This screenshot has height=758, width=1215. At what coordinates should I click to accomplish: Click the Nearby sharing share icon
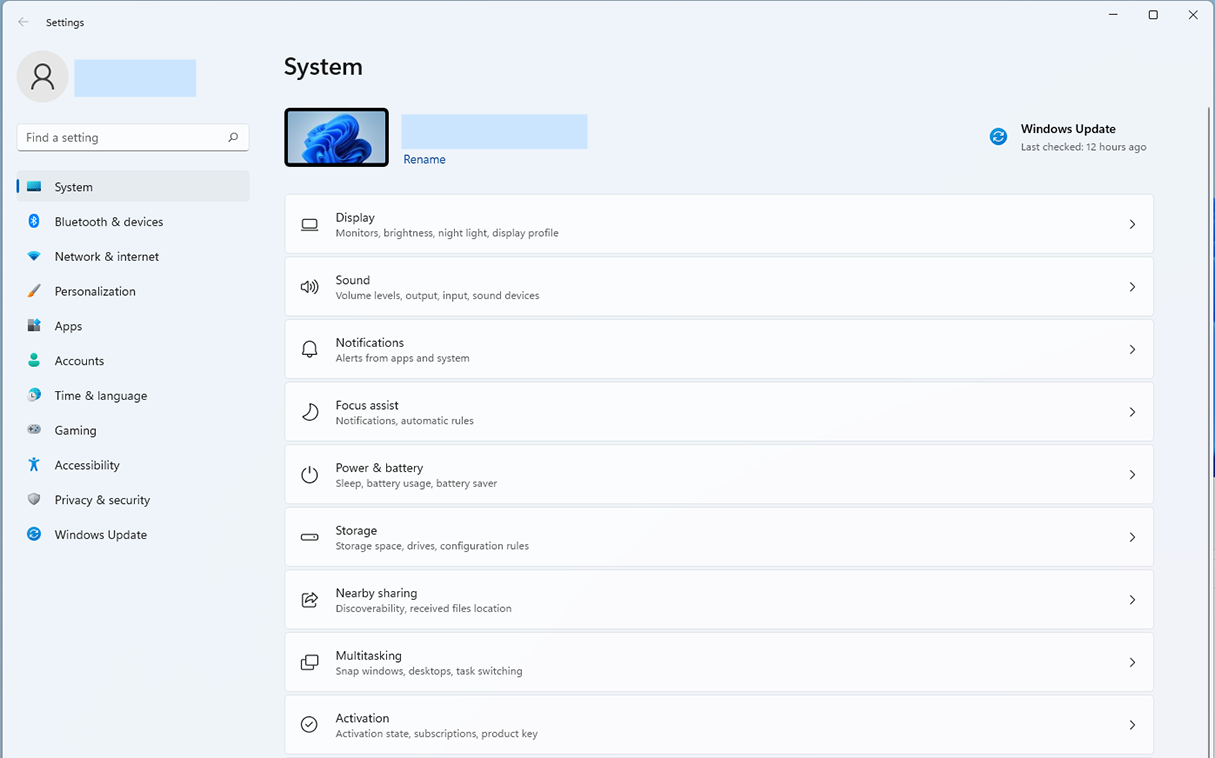coord(310,600)
